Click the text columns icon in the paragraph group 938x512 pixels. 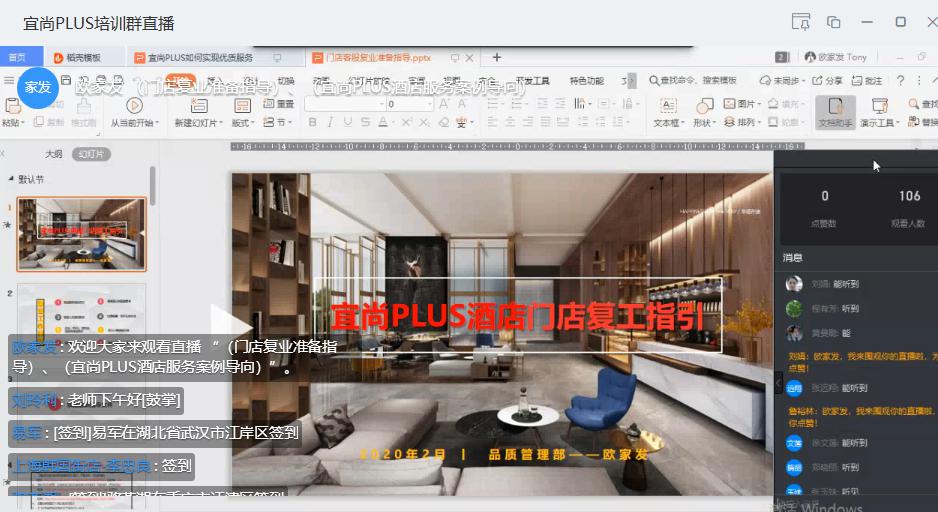coord(580,104)
